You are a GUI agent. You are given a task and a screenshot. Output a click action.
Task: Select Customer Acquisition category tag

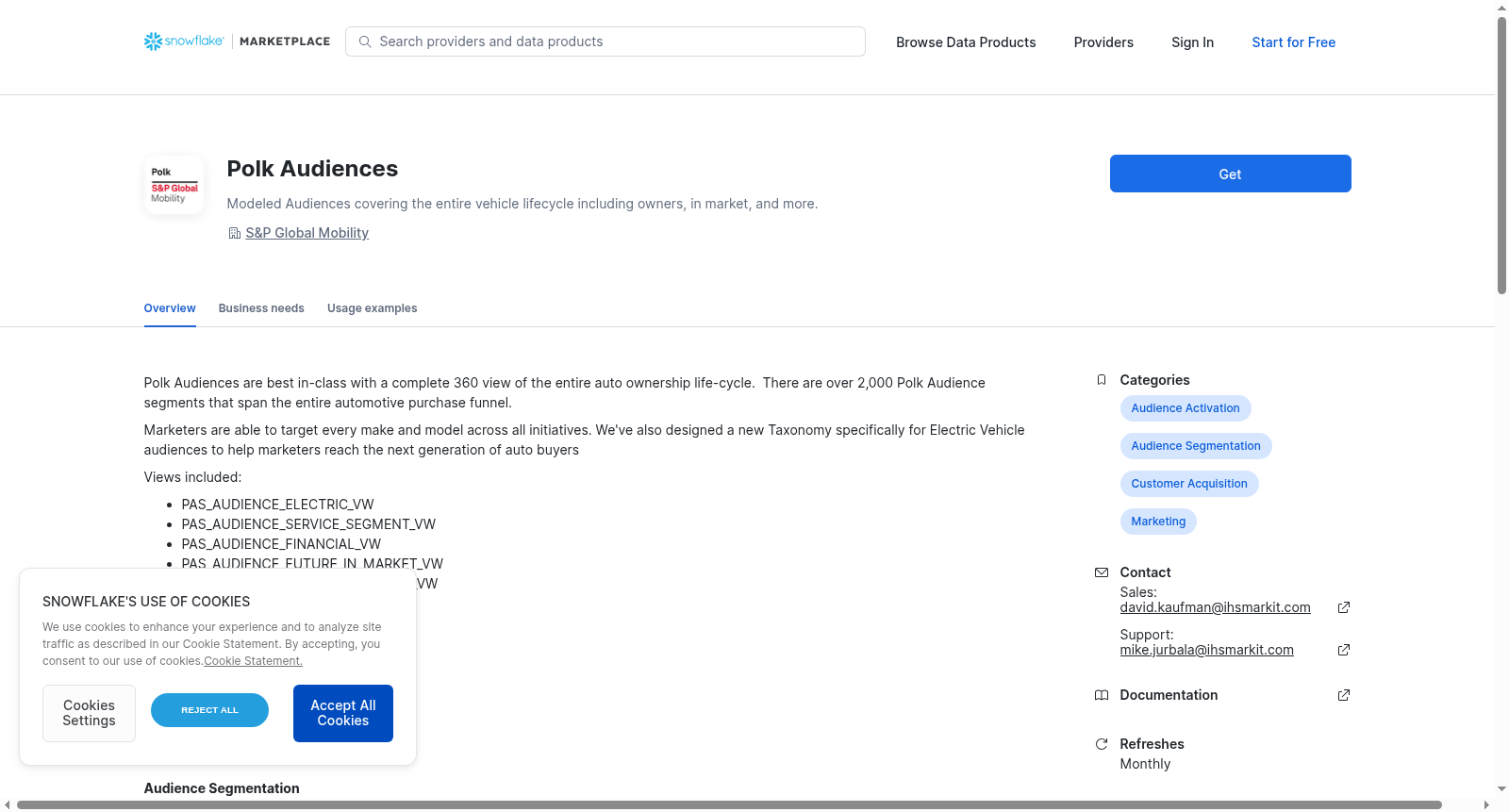coord(1189,484)
